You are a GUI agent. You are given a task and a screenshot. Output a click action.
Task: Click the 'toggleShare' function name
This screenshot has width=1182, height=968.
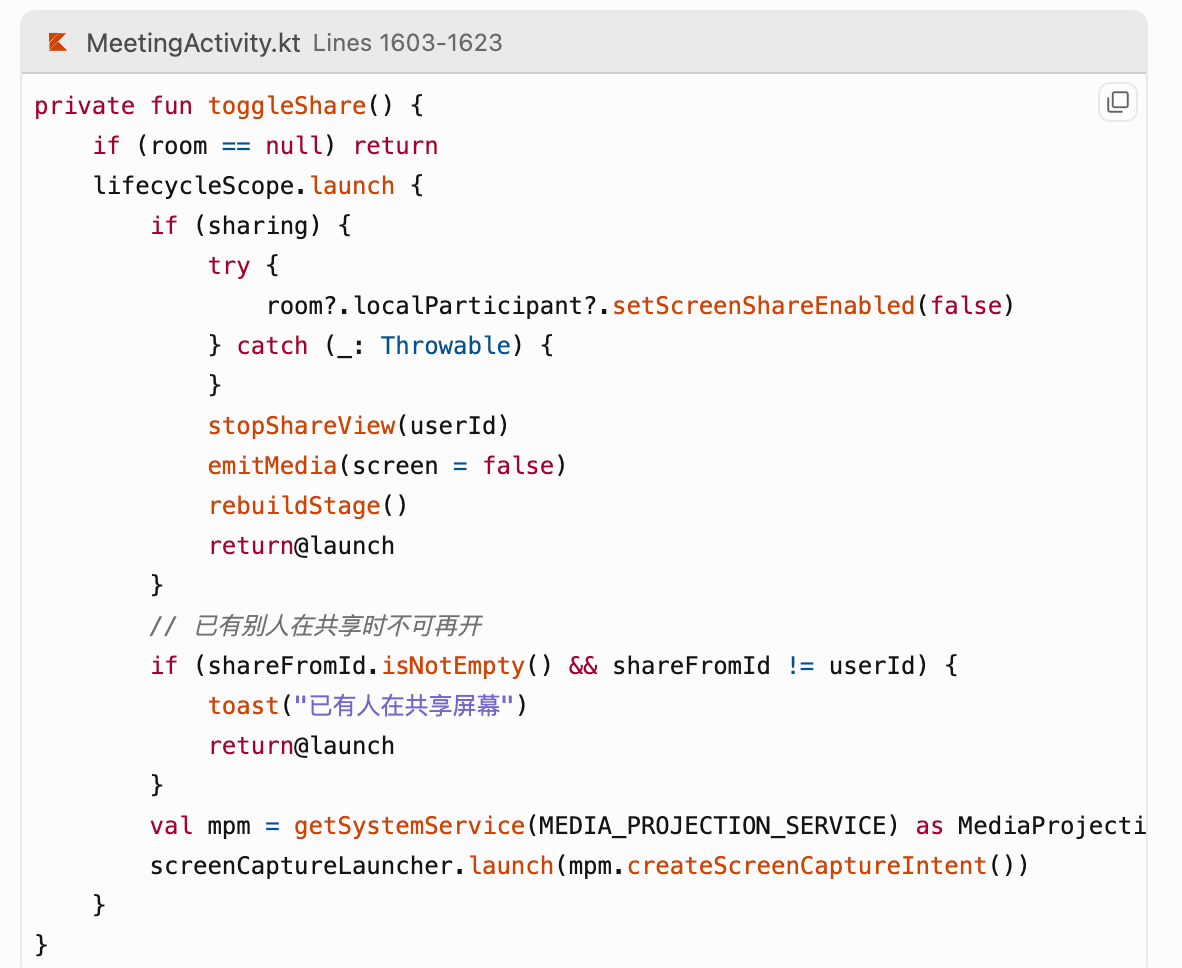pos(287,106)
